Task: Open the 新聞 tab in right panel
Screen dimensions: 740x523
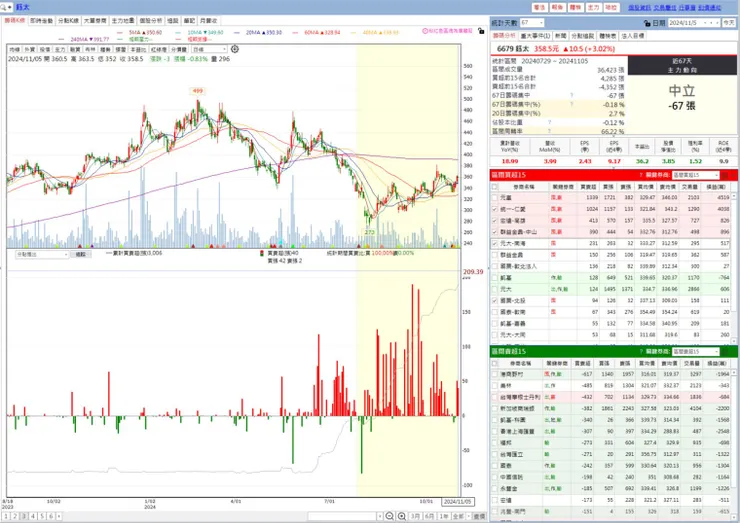Action: [561, 36]
